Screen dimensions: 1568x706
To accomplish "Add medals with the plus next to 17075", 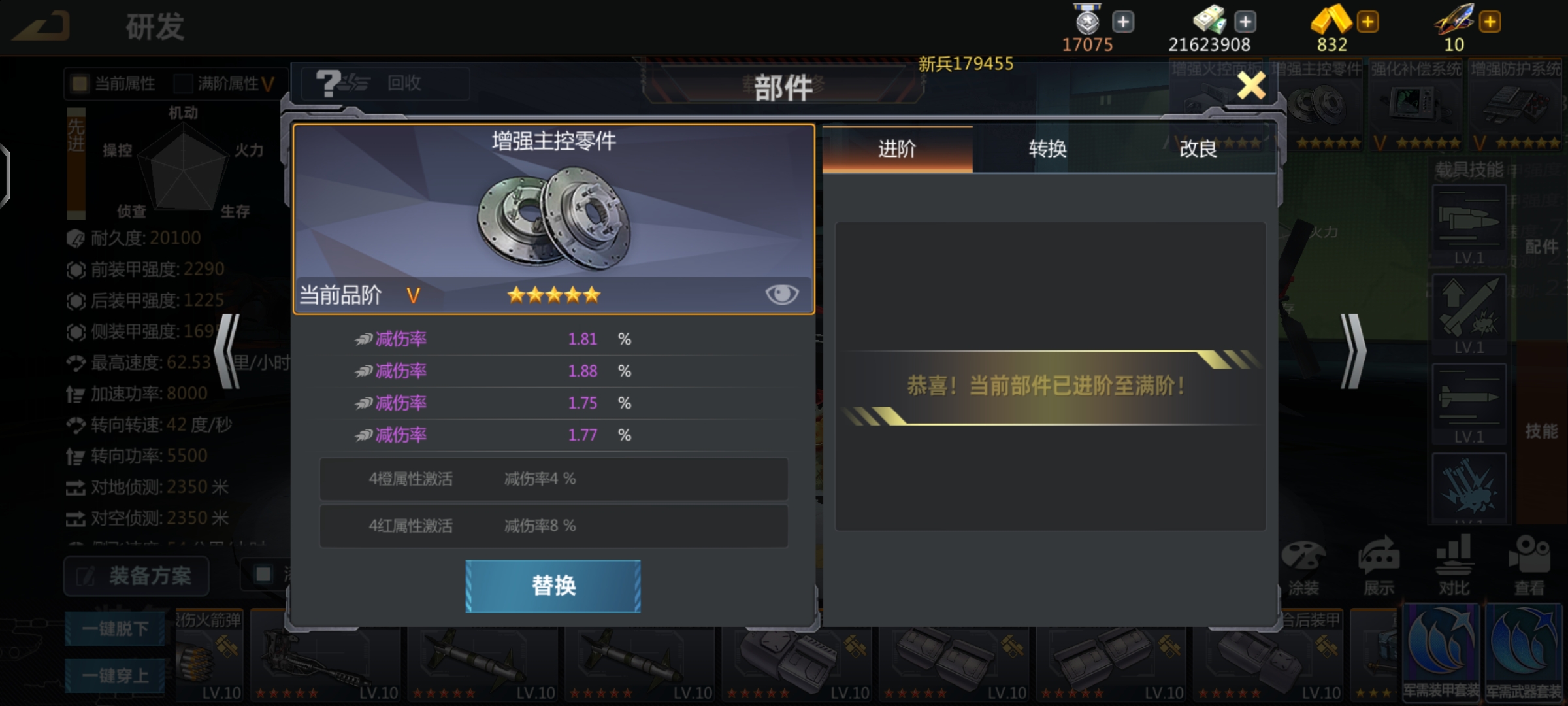I will point(1123,22).
